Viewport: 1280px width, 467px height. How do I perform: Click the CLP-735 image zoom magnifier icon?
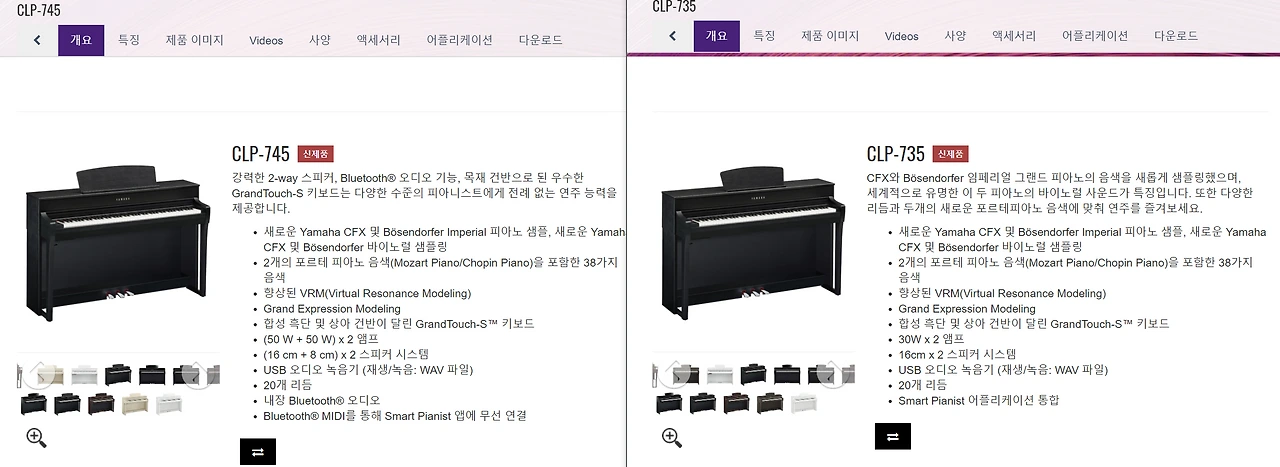pos(672,437)
